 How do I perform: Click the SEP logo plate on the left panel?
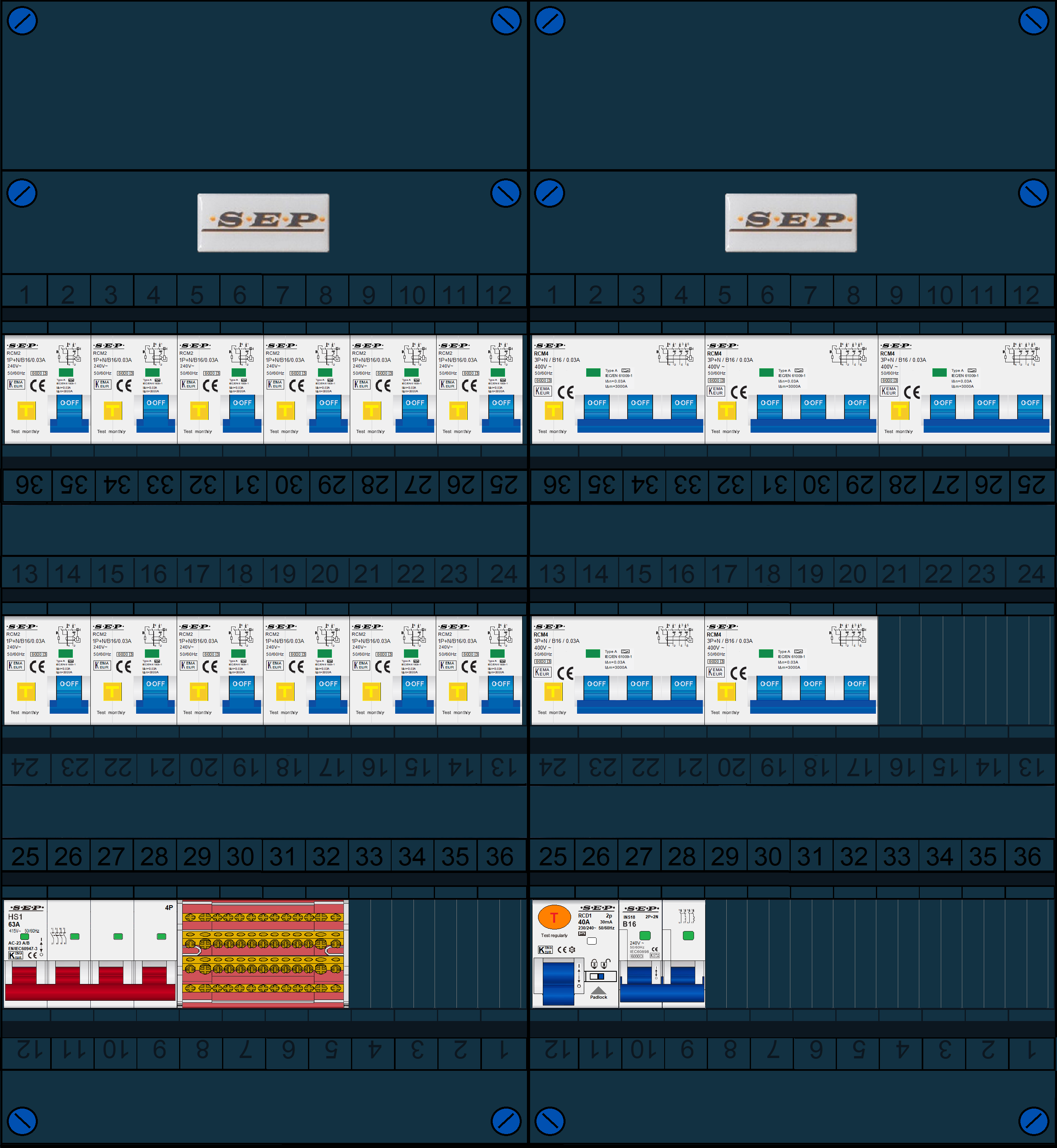(x=263, y=223)
